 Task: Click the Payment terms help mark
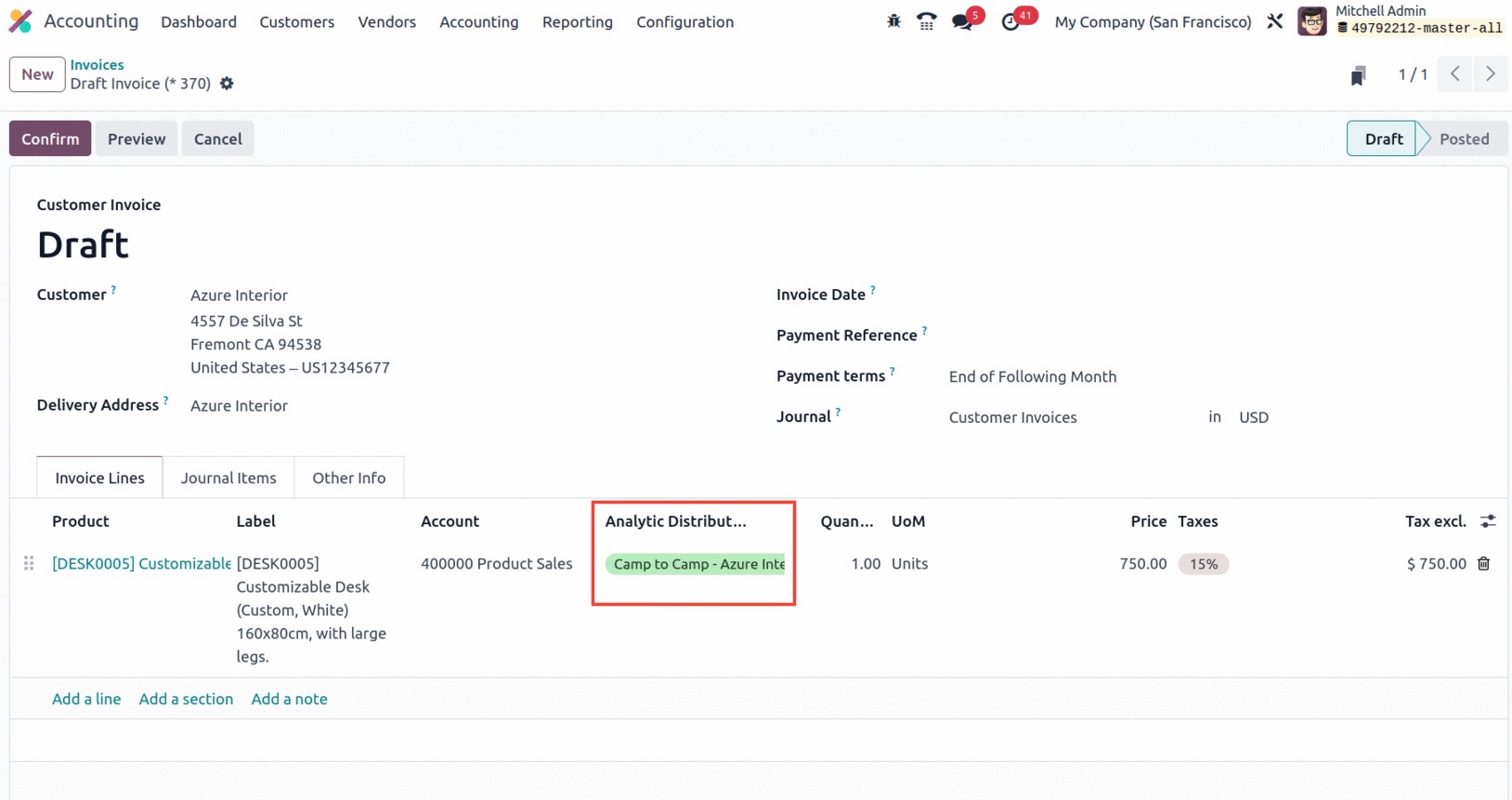[x=893, y=372]
